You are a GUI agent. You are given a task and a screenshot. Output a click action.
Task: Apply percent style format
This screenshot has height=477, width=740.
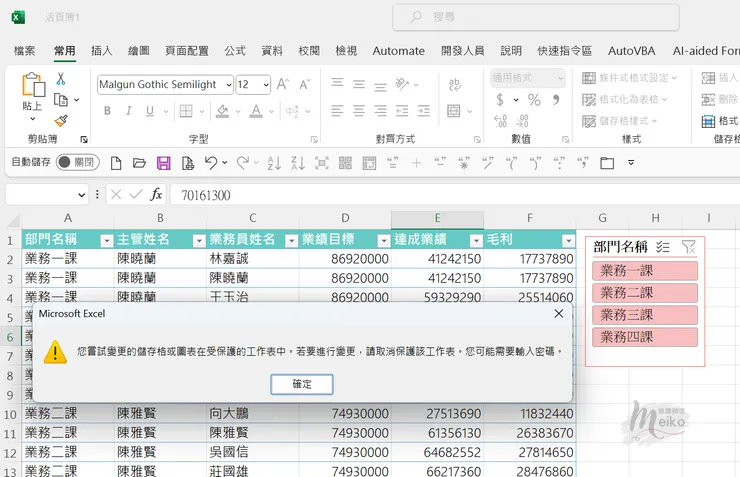click(534, 100)
